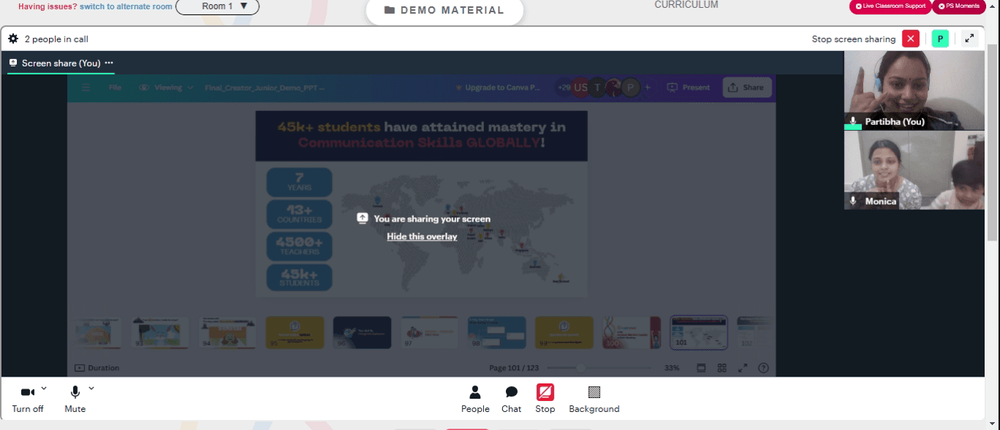
Task: Open camera options chevron
Action: click(x=44, y=388)
